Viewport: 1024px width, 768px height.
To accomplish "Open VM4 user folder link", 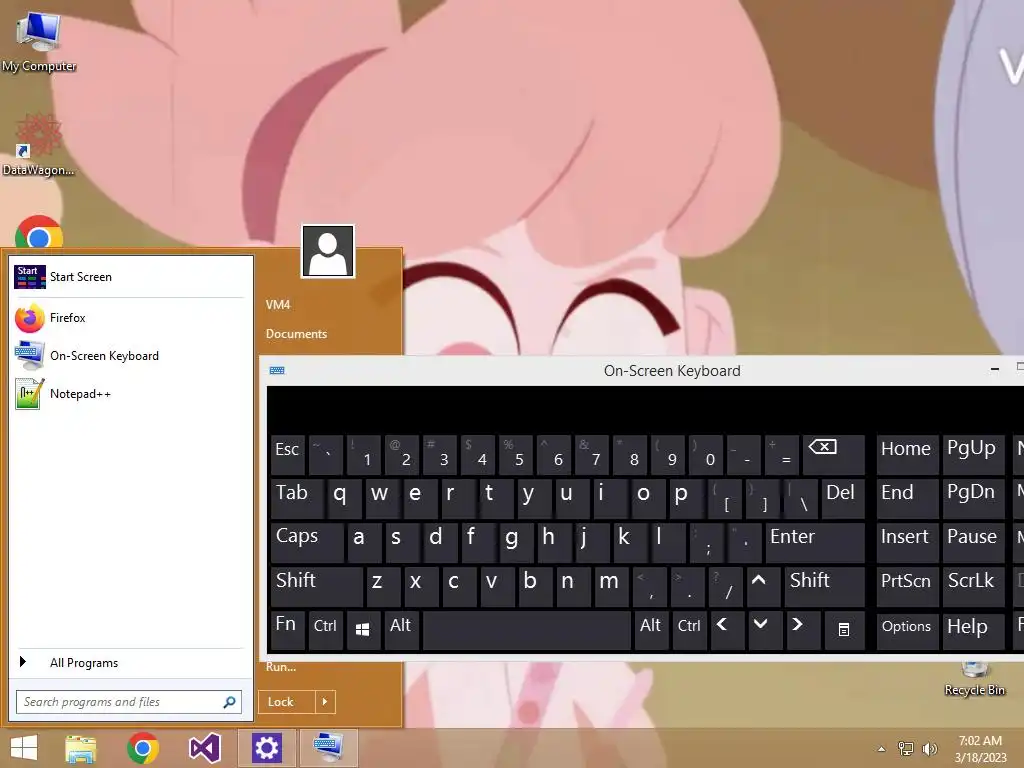I will coord(278,304).
